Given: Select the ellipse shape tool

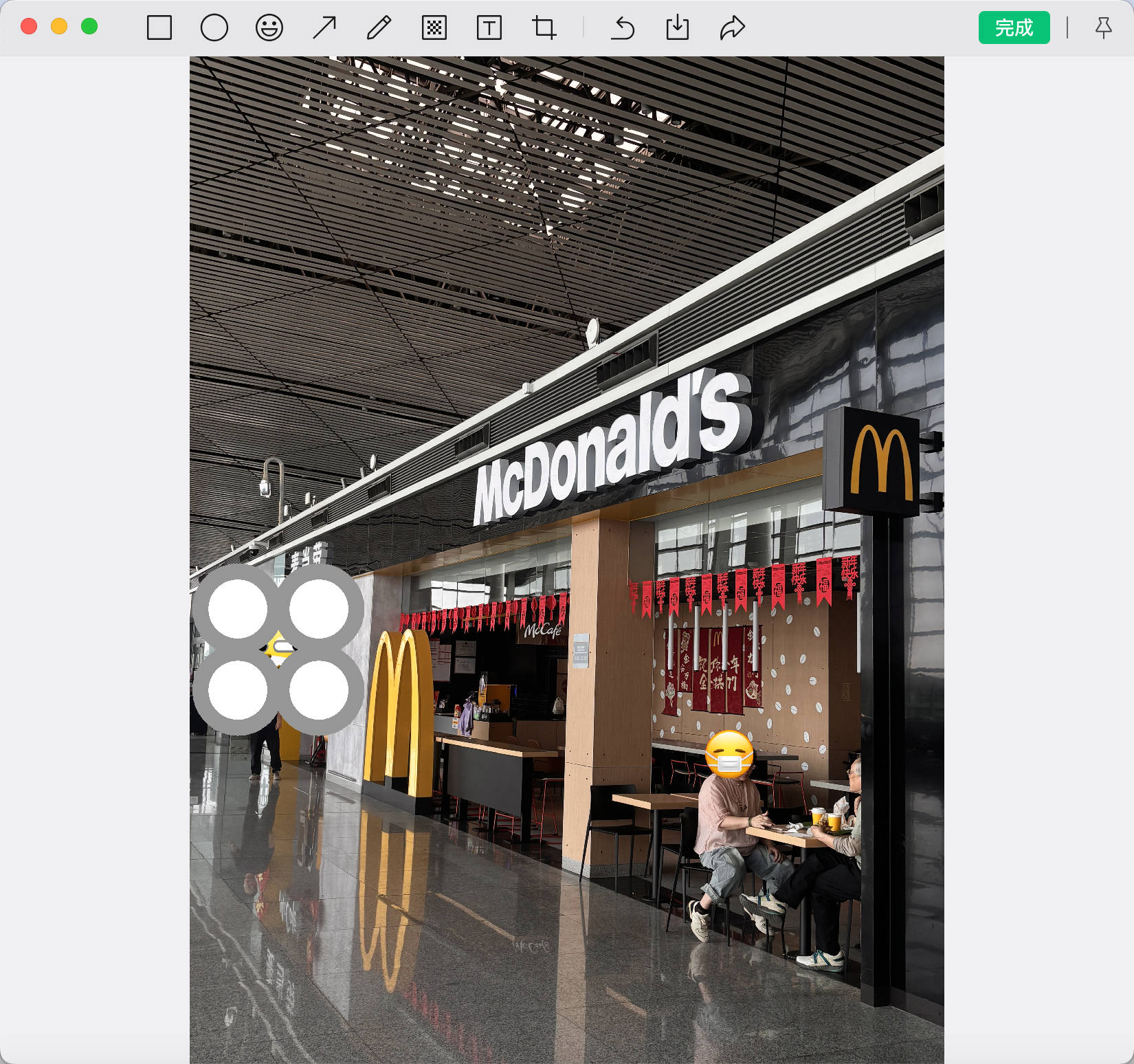Looking at the screenshot, I should coord(214,28).
